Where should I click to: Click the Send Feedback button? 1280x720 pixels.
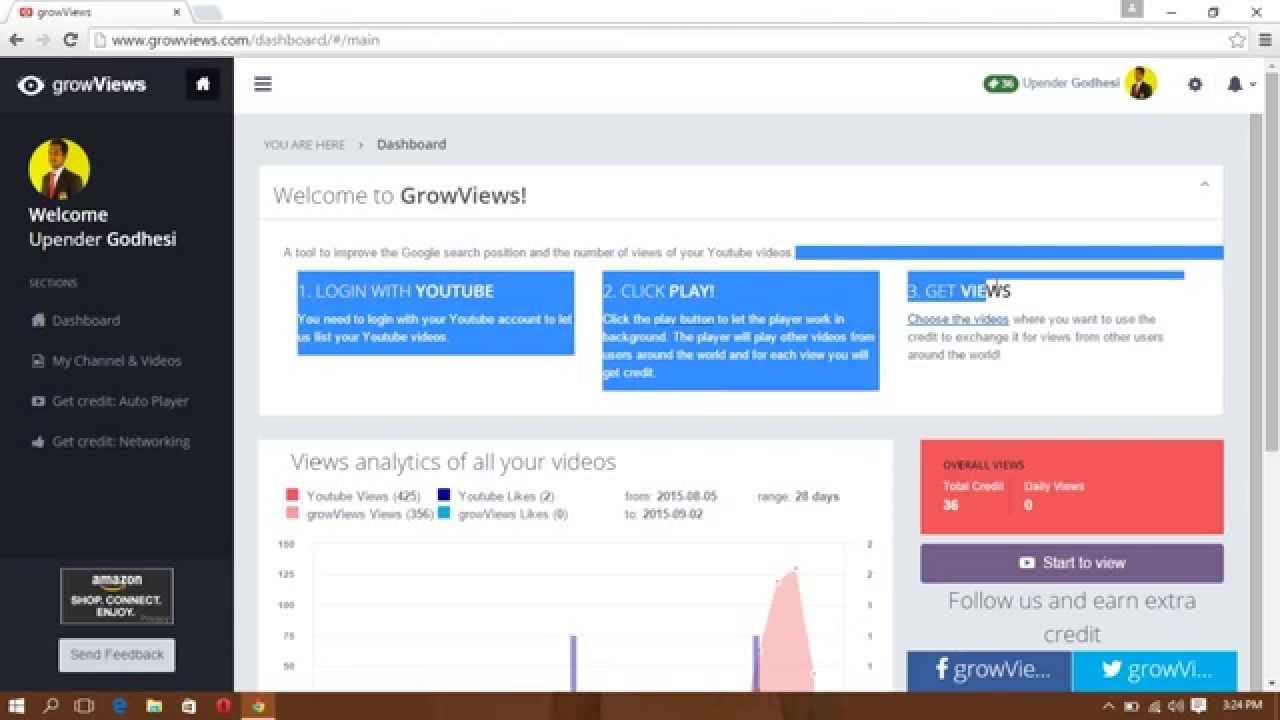coord(117,655)
